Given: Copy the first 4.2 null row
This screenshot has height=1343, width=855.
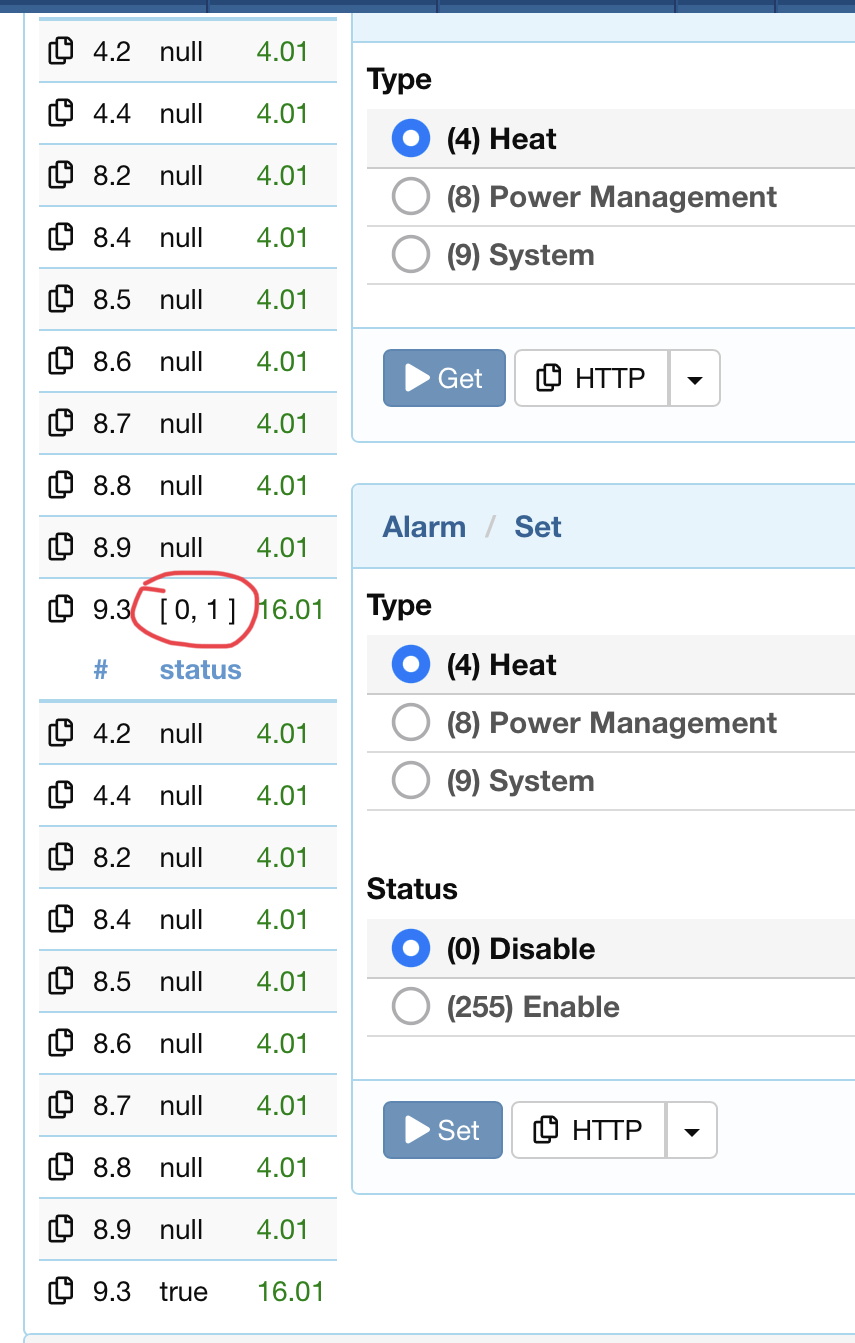Looking at the screenshot, I should pos(61,51).
